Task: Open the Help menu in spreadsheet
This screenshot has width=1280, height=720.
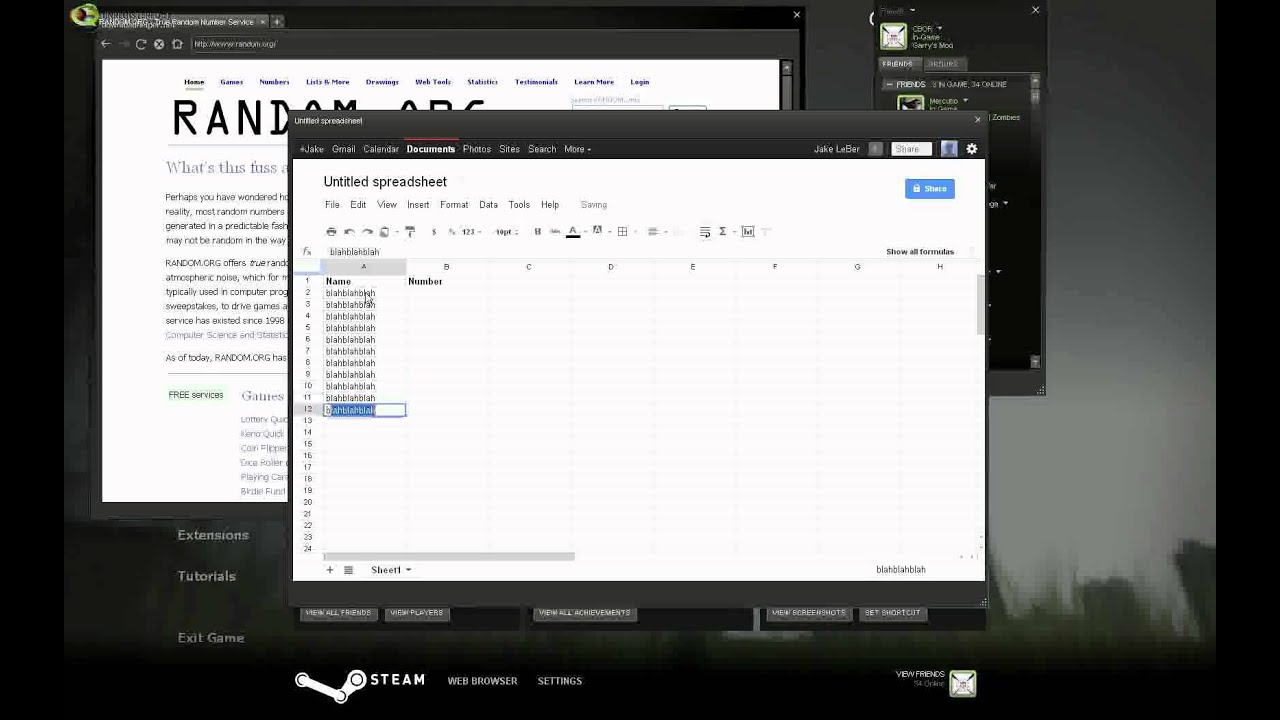Action: point(550,205)
